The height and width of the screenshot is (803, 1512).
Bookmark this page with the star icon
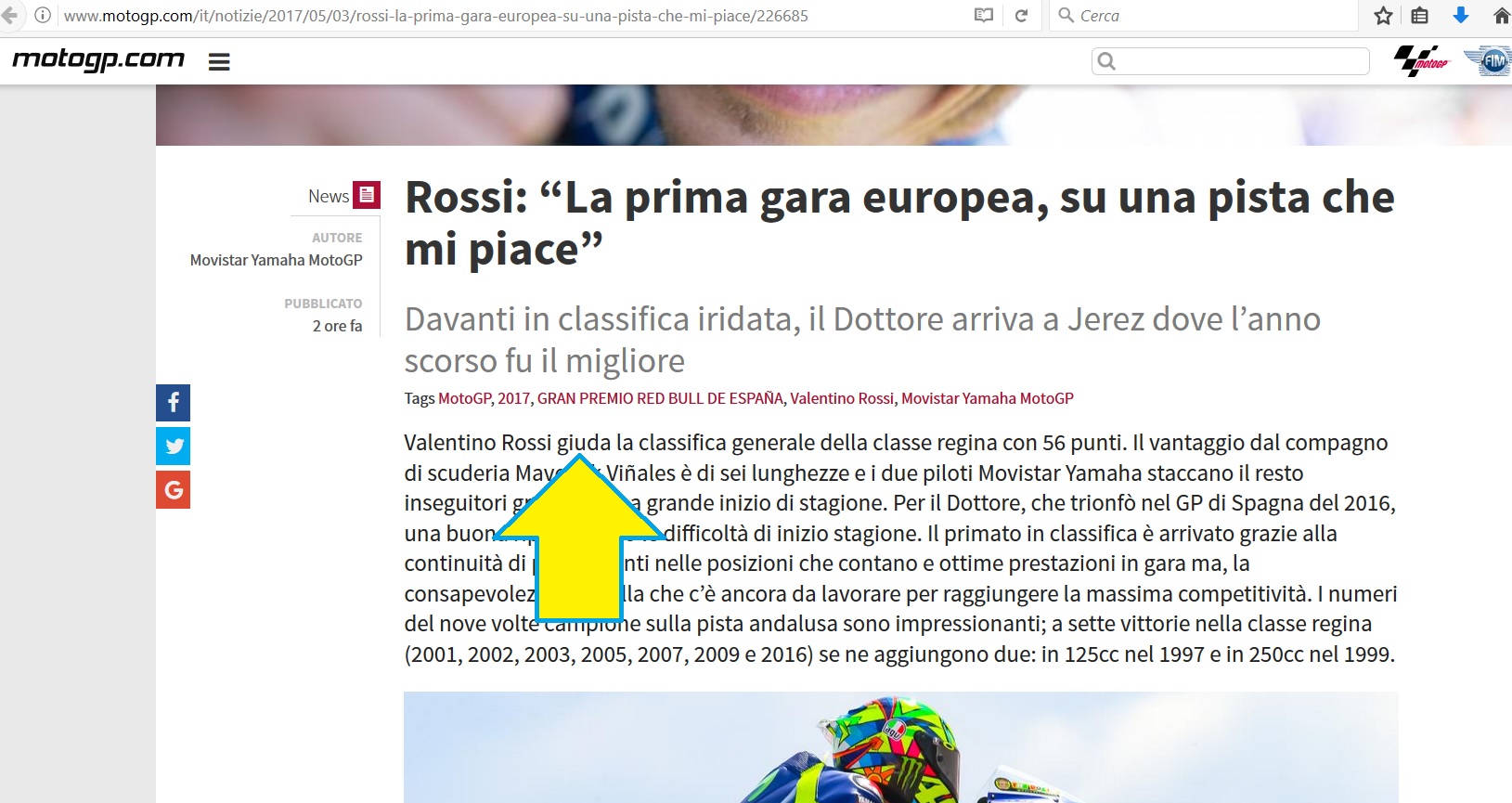[1383, 15]
